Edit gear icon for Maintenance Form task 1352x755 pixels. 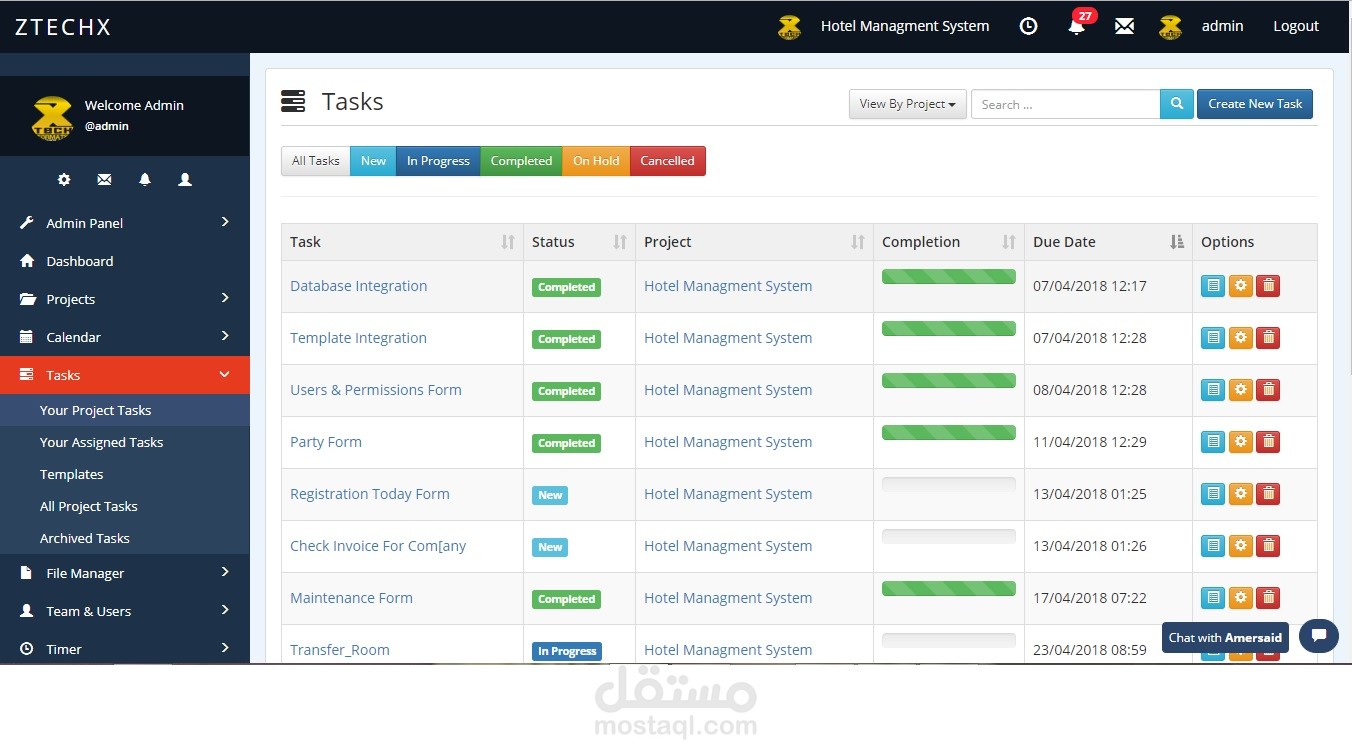point(1241,597)
